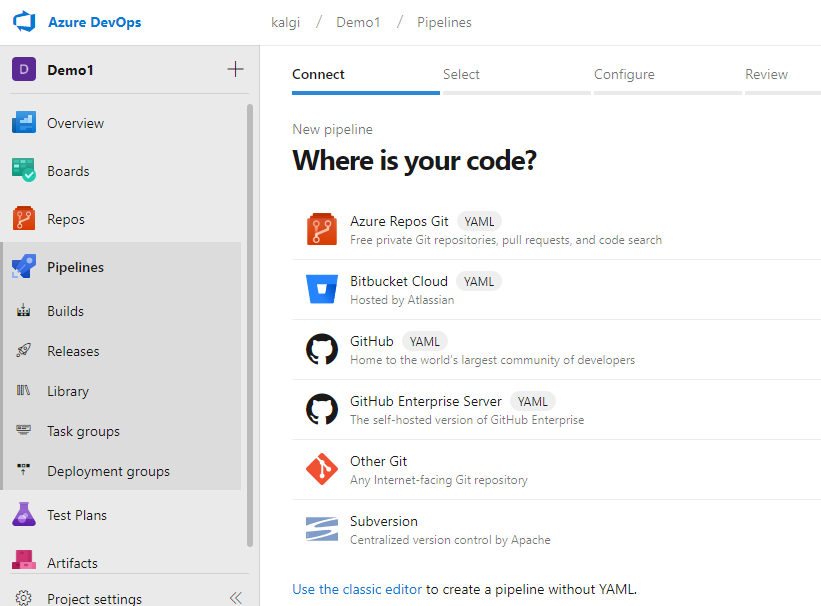Image resolution: width=821 pixels, height=606 pixels.
Task: Select Pipelines breadcrumb in header
Action: [x=444, y=23]
